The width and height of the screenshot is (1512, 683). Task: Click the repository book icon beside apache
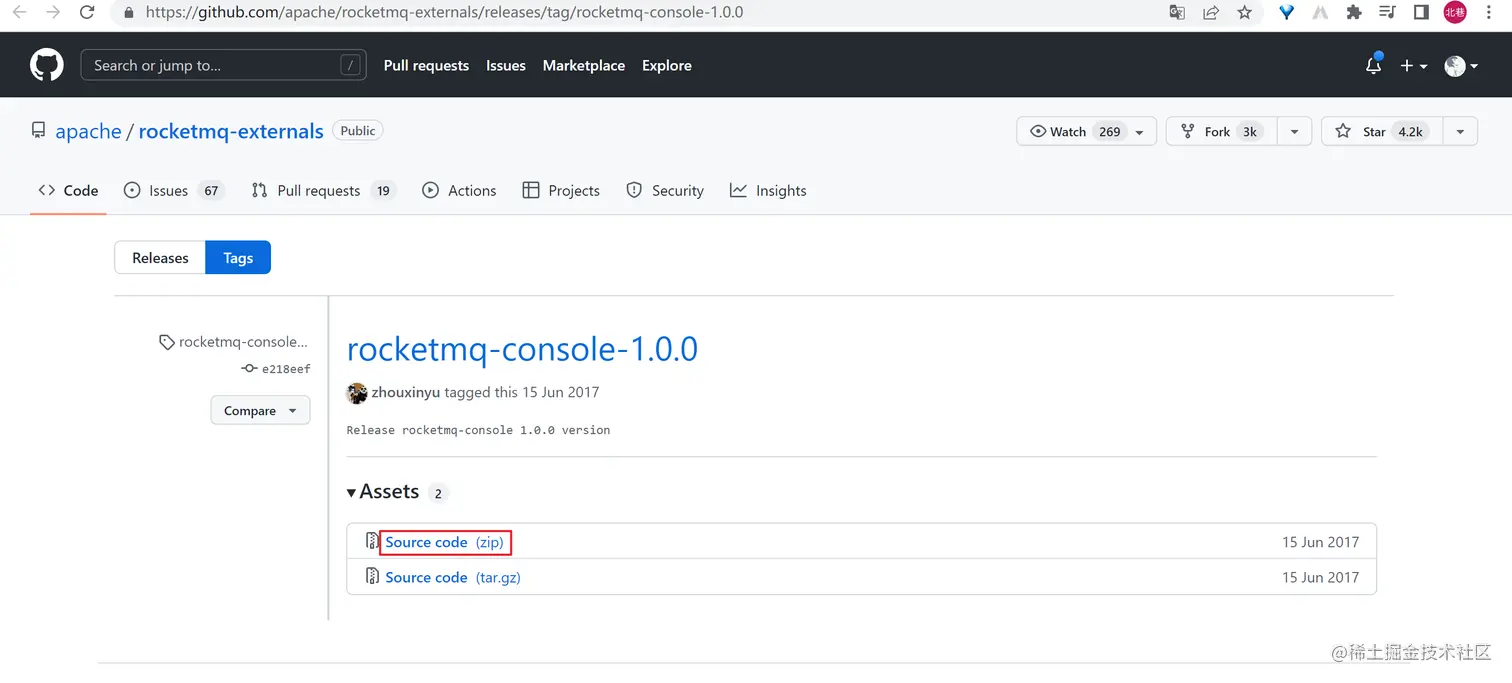tap(38, 131)
